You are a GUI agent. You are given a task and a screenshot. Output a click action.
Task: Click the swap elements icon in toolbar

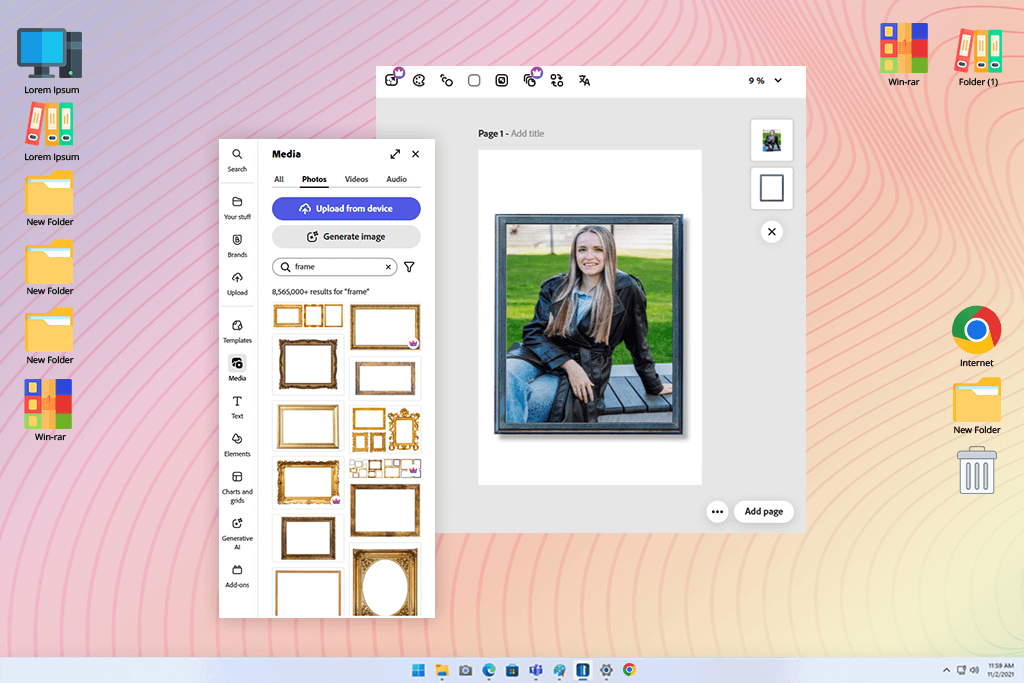pos(556,80)
